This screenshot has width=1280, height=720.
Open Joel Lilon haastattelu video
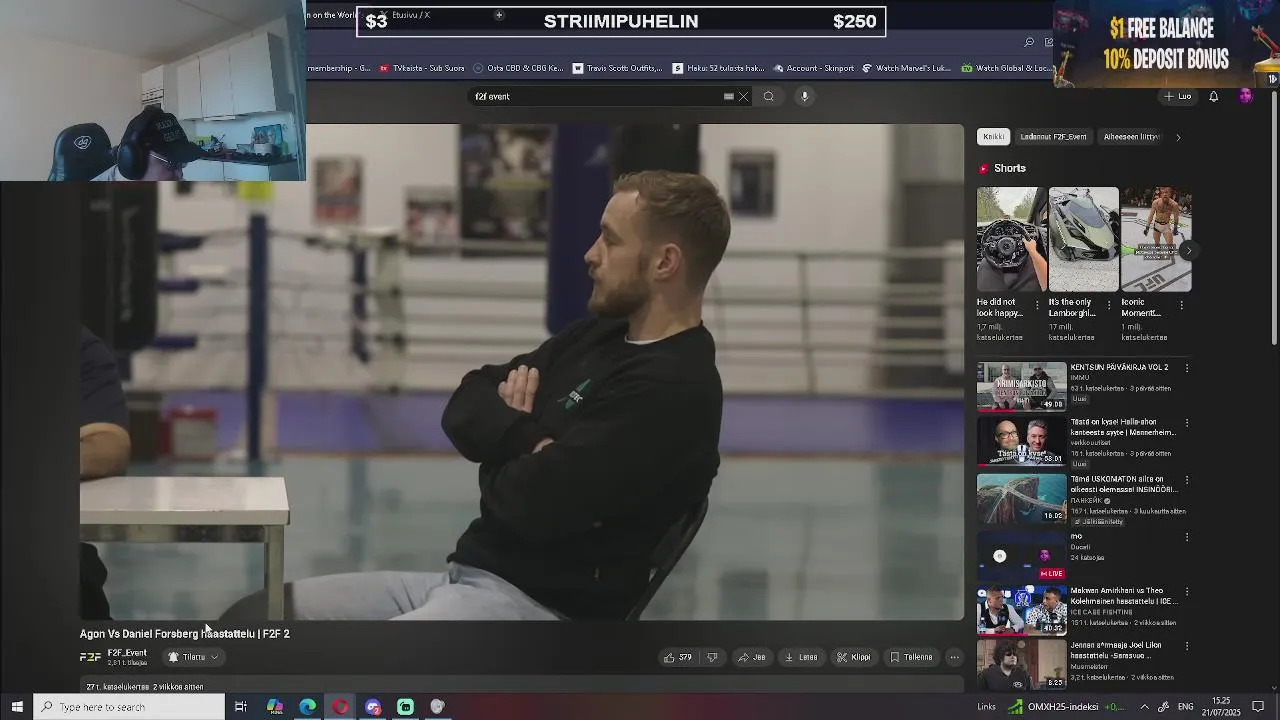1021,665
